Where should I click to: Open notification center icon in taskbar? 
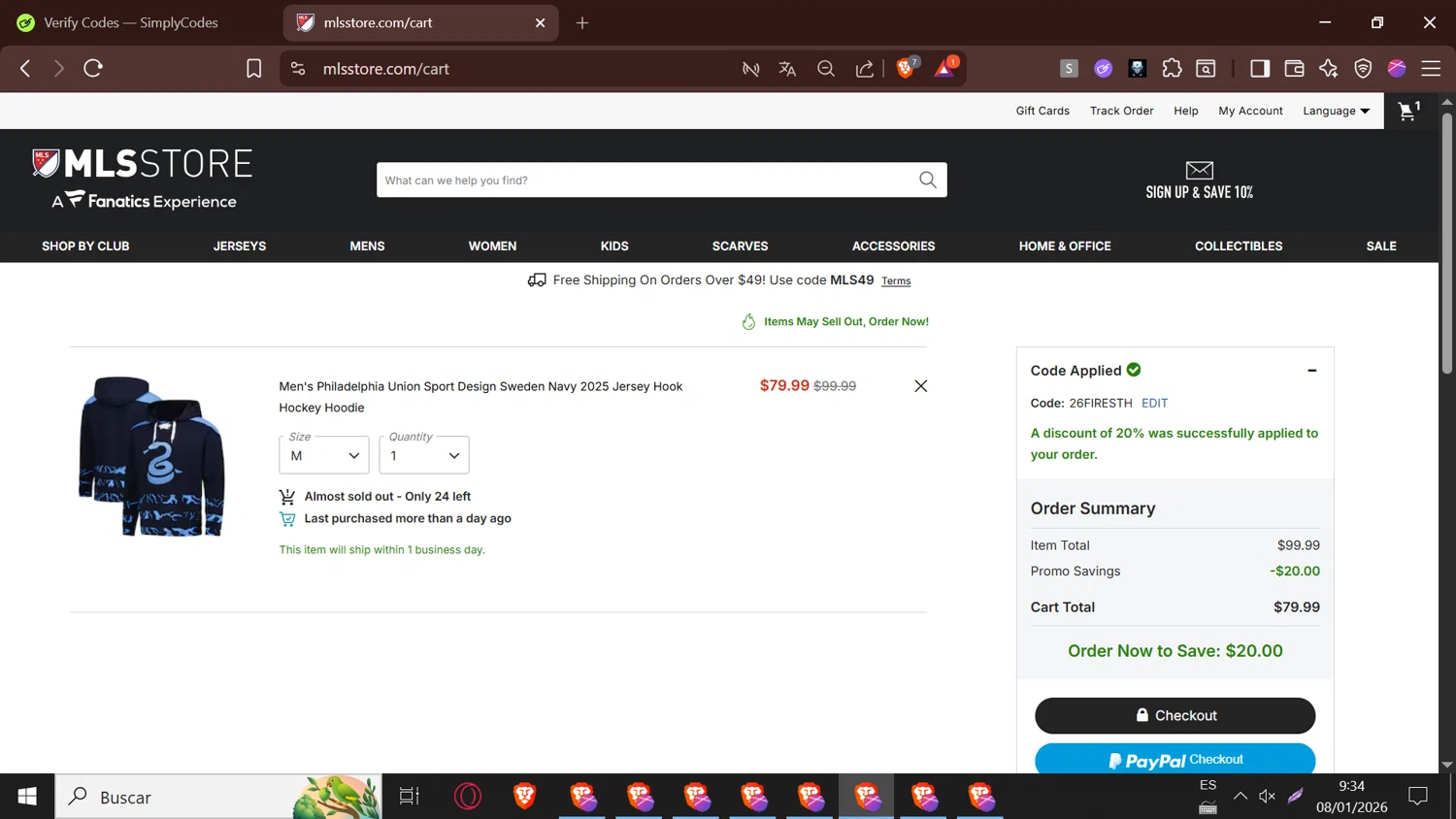(1418, 797)
